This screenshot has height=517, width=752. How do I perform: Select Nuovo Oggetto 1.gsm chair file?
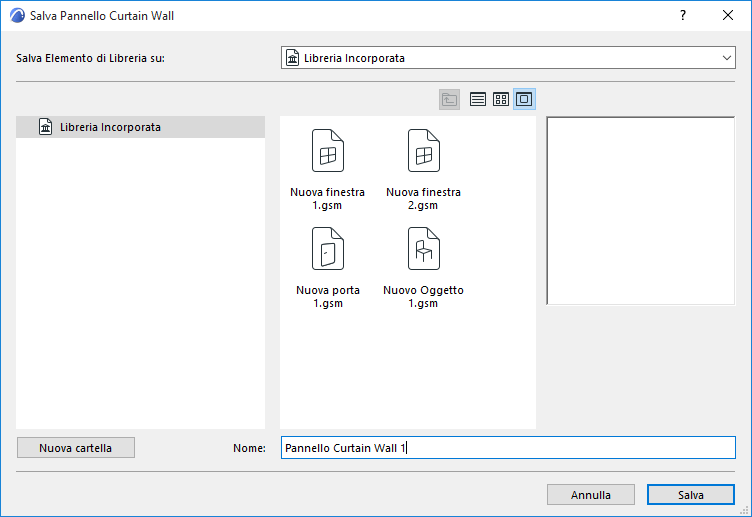[x=423, y=267]
